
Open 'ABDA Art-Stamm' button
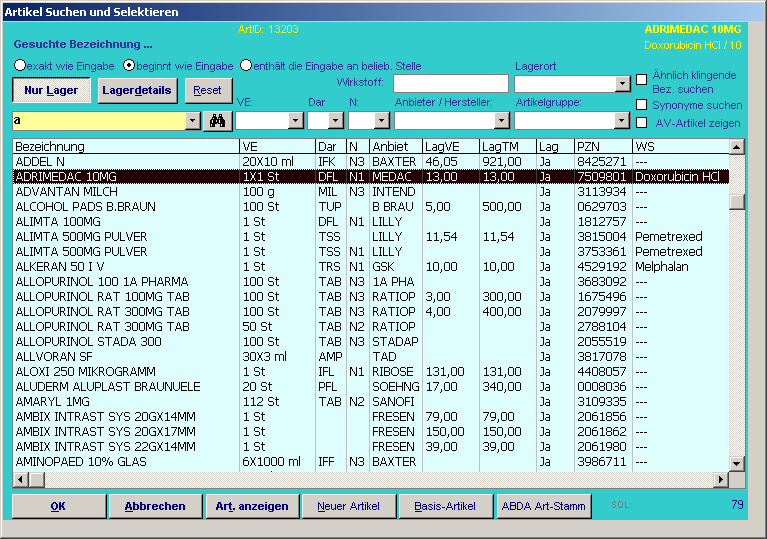545,506
